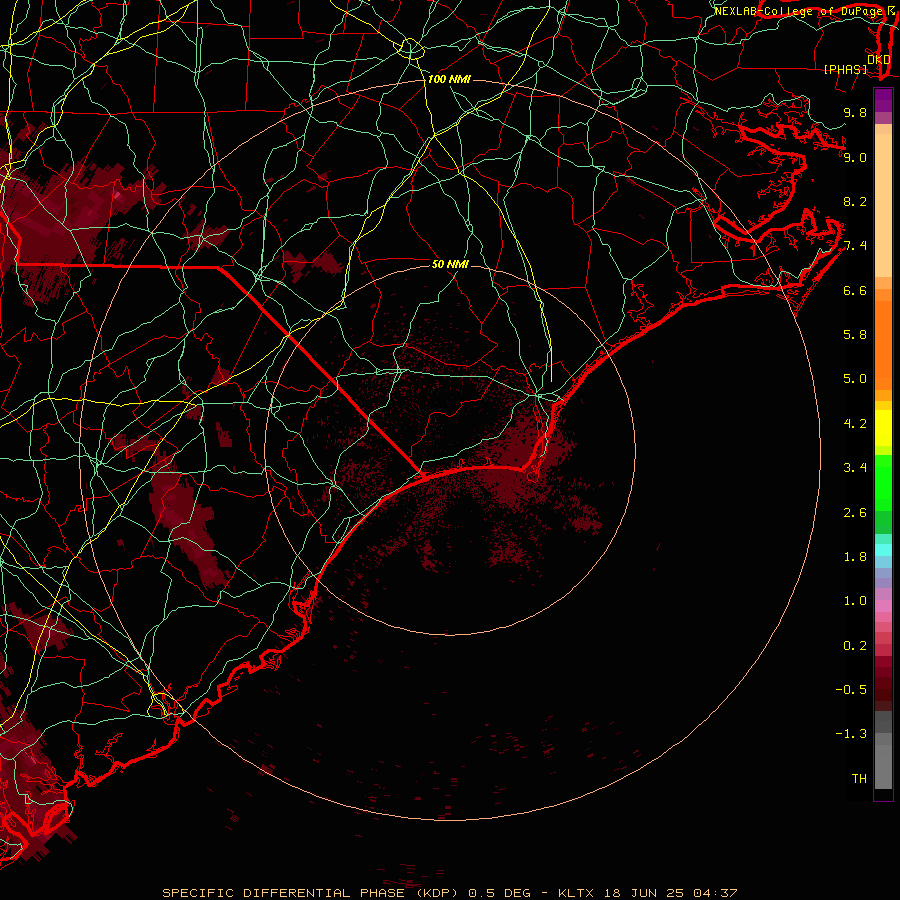
Task: Click the 1.8 value on the color scale
Action: [x=855, y=557]
